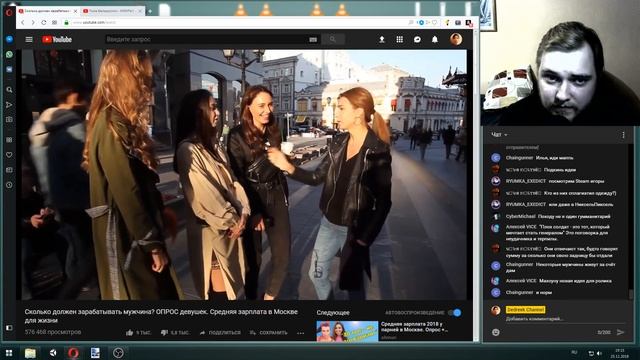640x360 pixels.
Task: Like the video with thumbs up
Action: click(130, 333)
